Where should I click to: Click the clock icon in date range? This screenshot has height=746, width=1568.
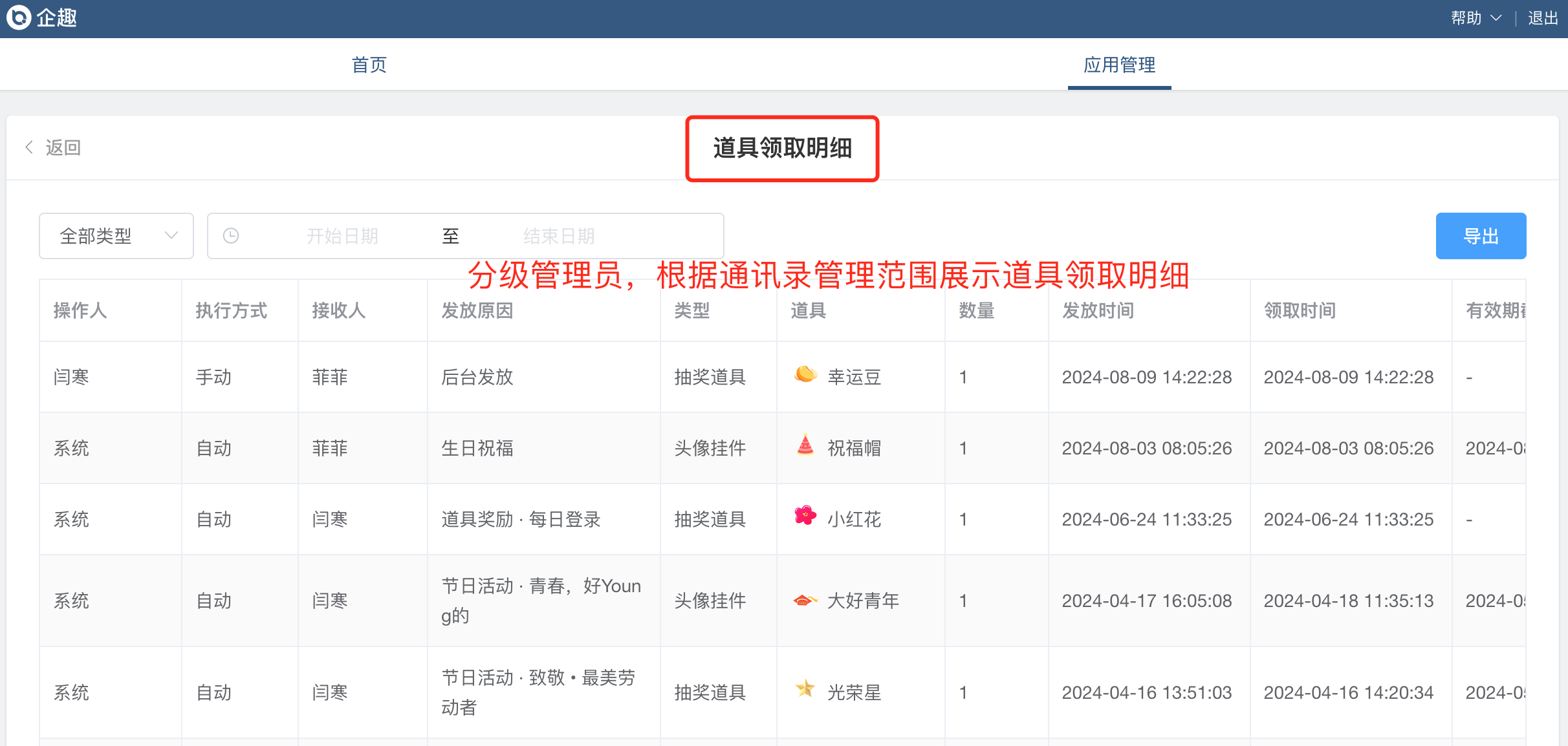231,236
